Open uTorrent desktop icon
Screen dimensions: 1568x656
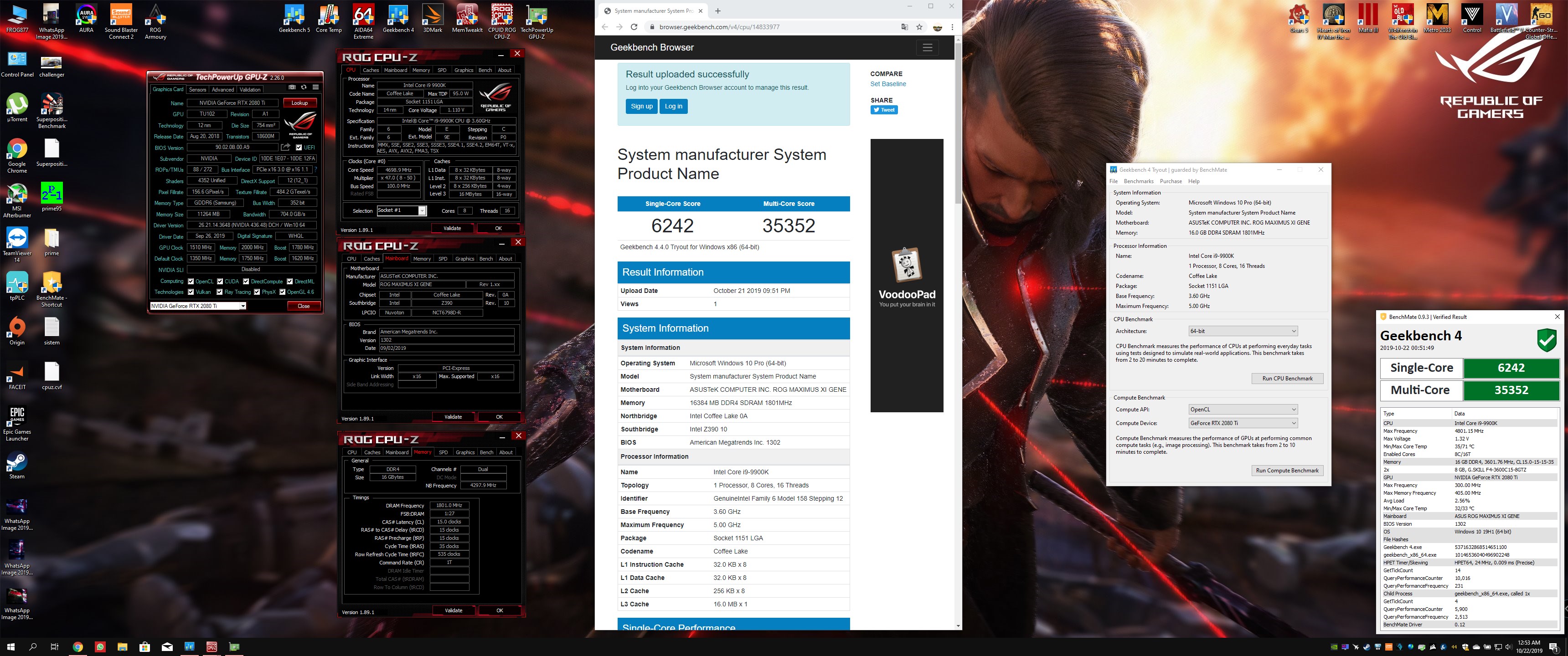click(17, 108)
